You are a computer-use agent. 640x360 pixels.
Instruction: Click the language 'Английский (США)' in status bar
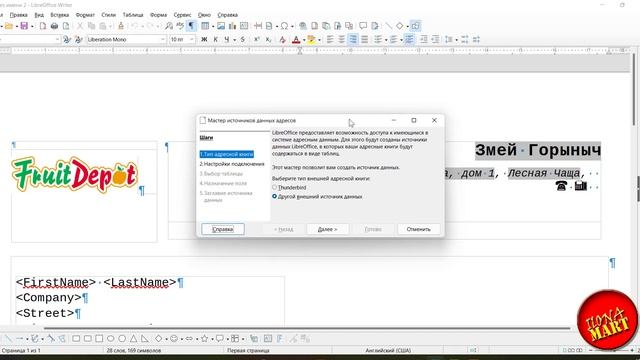tap(388, 350)
